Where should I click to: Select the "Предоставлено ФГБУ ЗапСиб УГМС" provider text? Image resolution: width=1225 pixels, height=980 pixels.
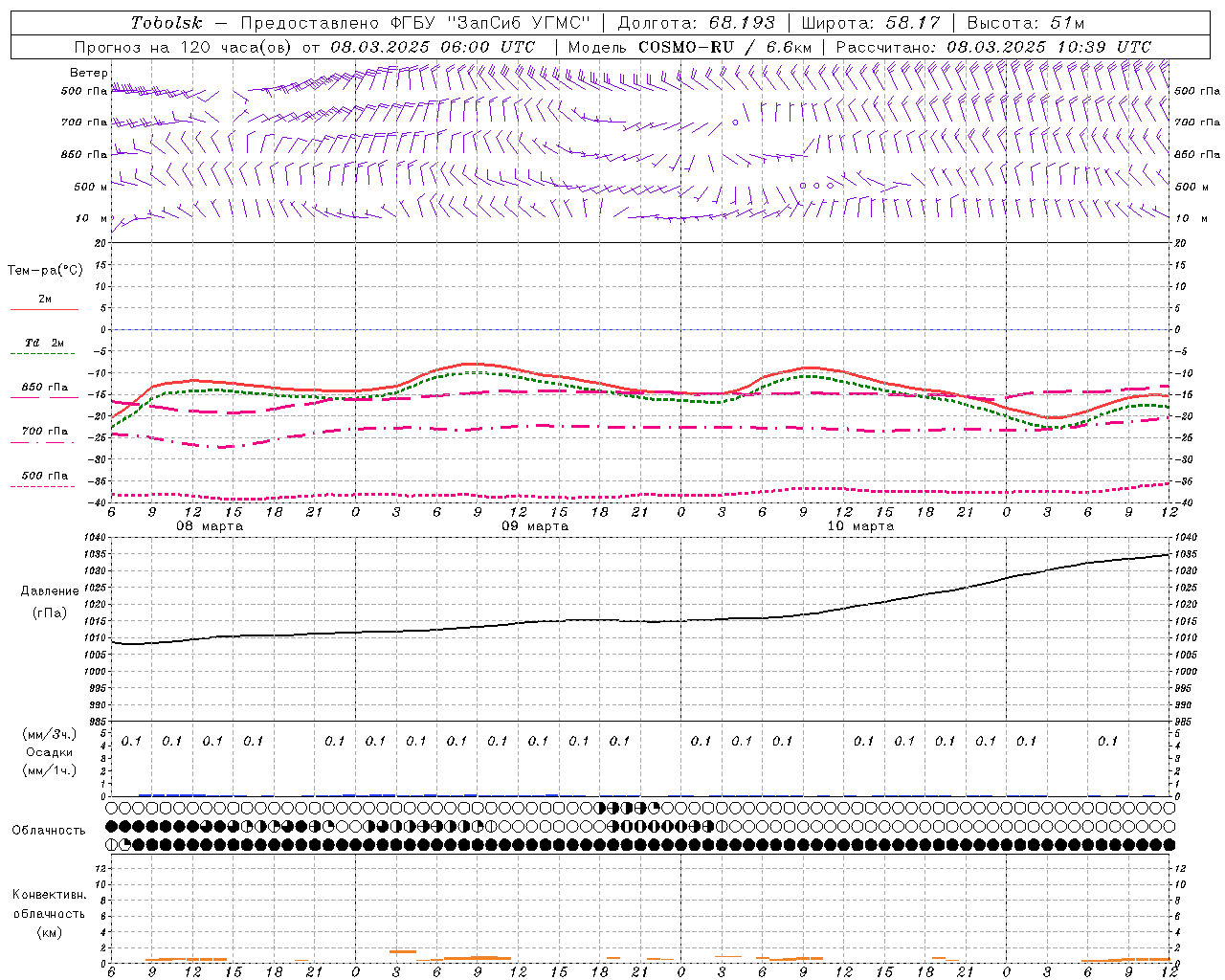[x=416, y=23]
